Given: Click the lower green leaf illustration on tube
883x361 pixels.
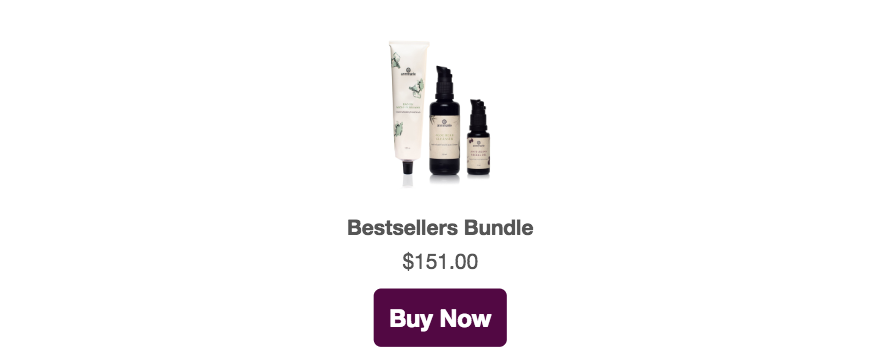Looking at the screenshot, I should point(399,128).
